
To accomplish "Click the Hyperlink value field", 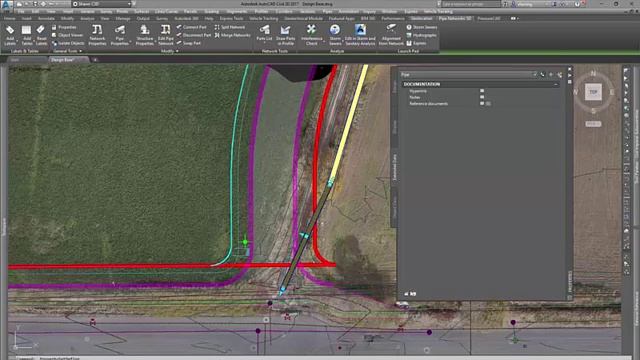I will pyautogui.click(x=520, y=91).
